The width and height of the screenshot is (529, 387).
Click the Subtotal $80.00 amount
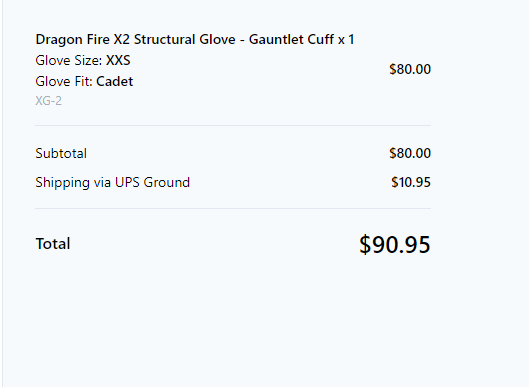pyautogui.click(x=410, y=154)
